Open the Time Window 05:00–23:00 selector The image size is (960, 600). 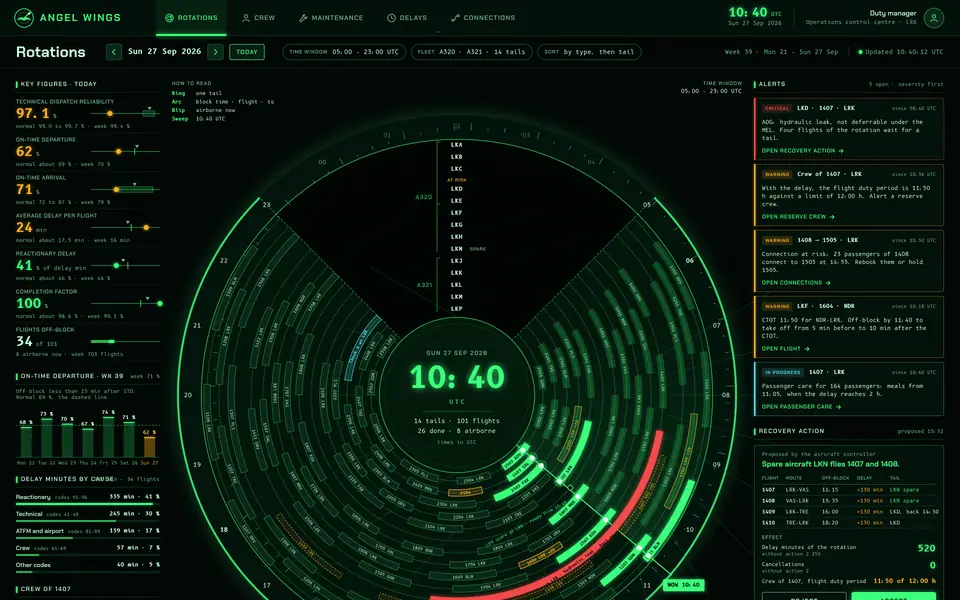coord(343,52)
